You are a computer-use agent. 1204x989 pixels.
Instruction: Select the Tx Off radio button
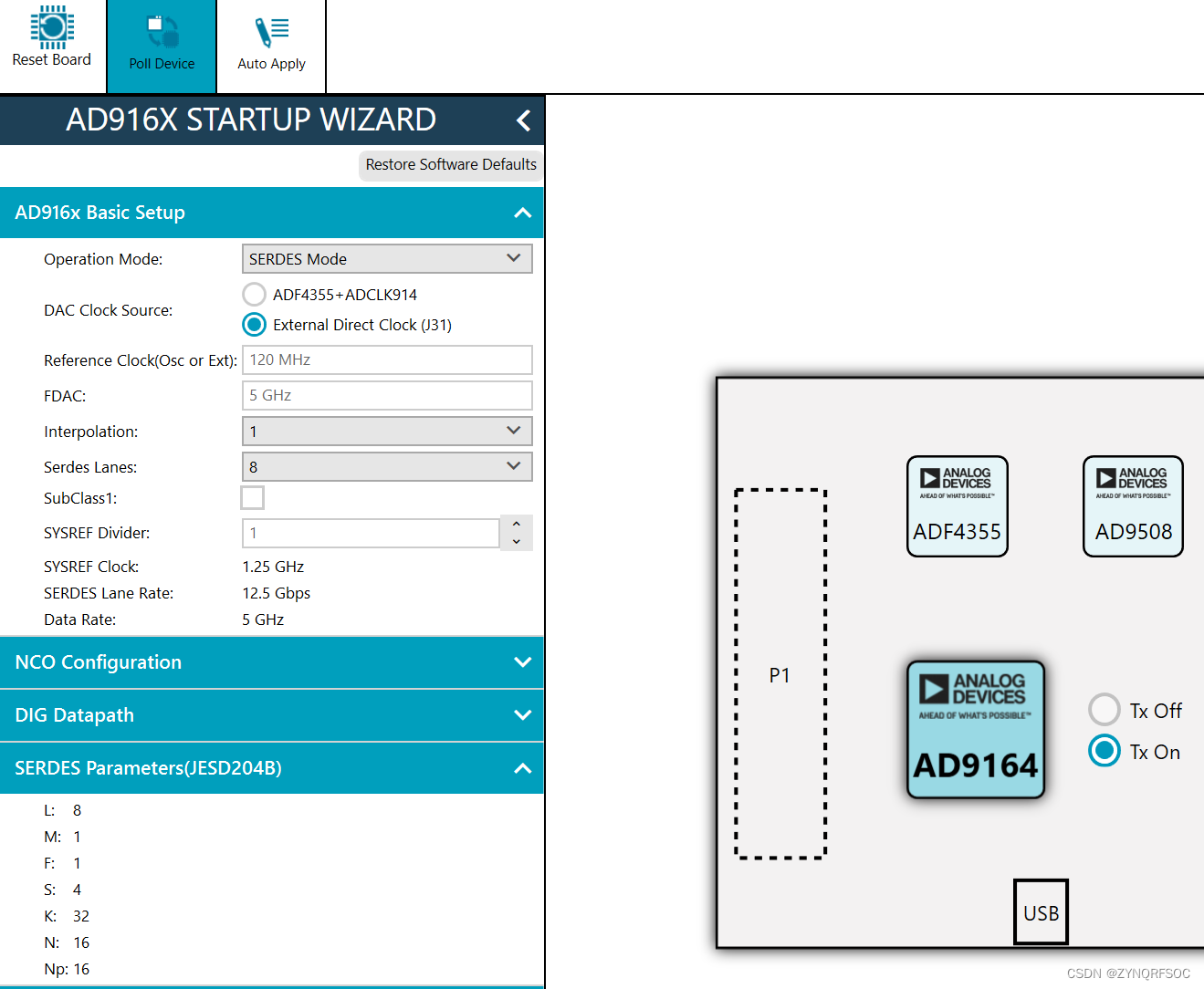click(x=1105, y=710)
